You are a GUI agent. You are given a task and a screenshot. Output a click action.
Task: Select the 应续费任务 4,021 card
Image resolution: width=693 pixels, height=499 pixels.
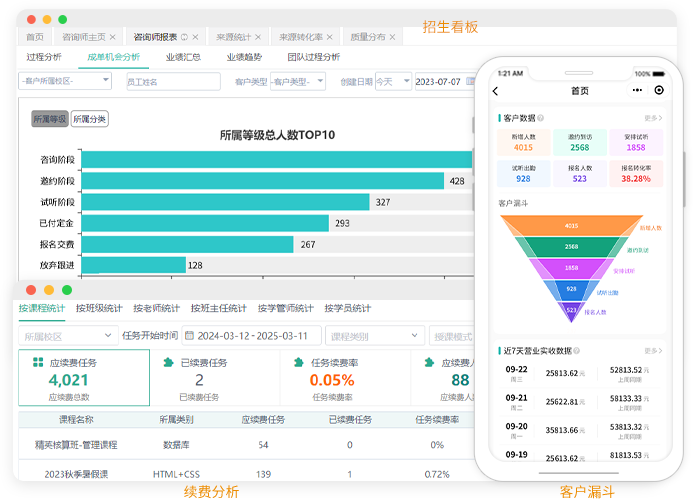(84, 377)
